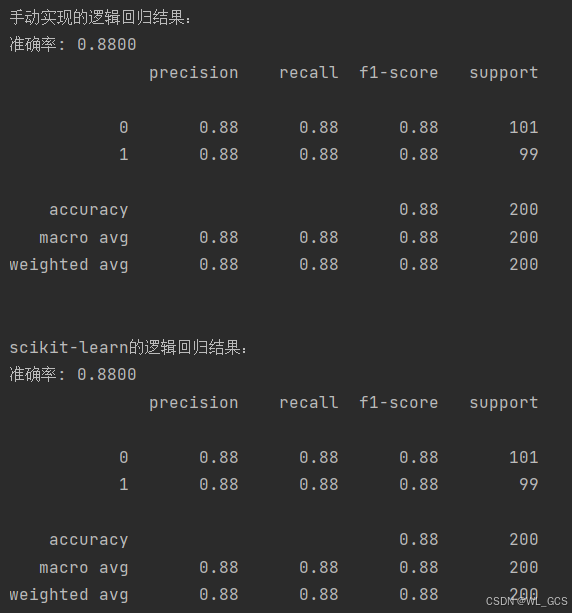Click support value "99" in the 手动实现 report

[529, 155]
